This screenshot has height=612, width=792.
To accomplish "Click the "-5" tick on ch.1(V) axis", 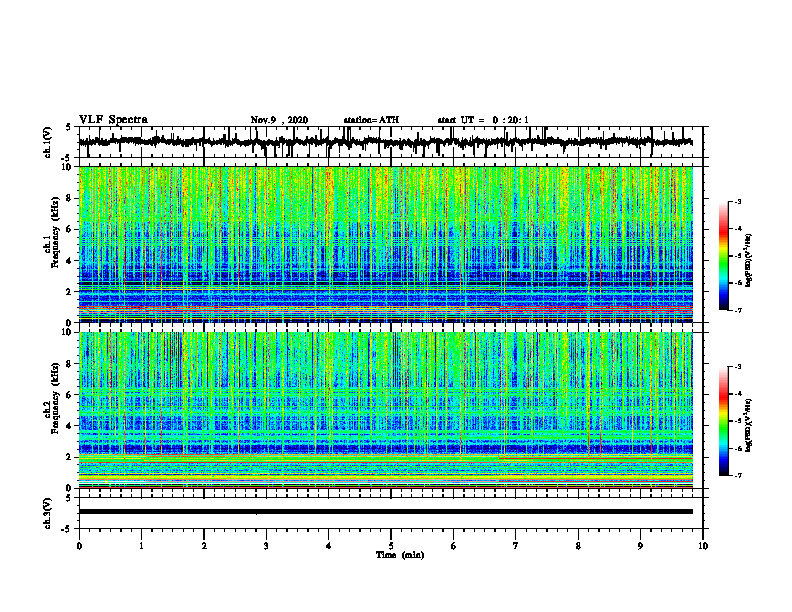I will coord(66,158).
